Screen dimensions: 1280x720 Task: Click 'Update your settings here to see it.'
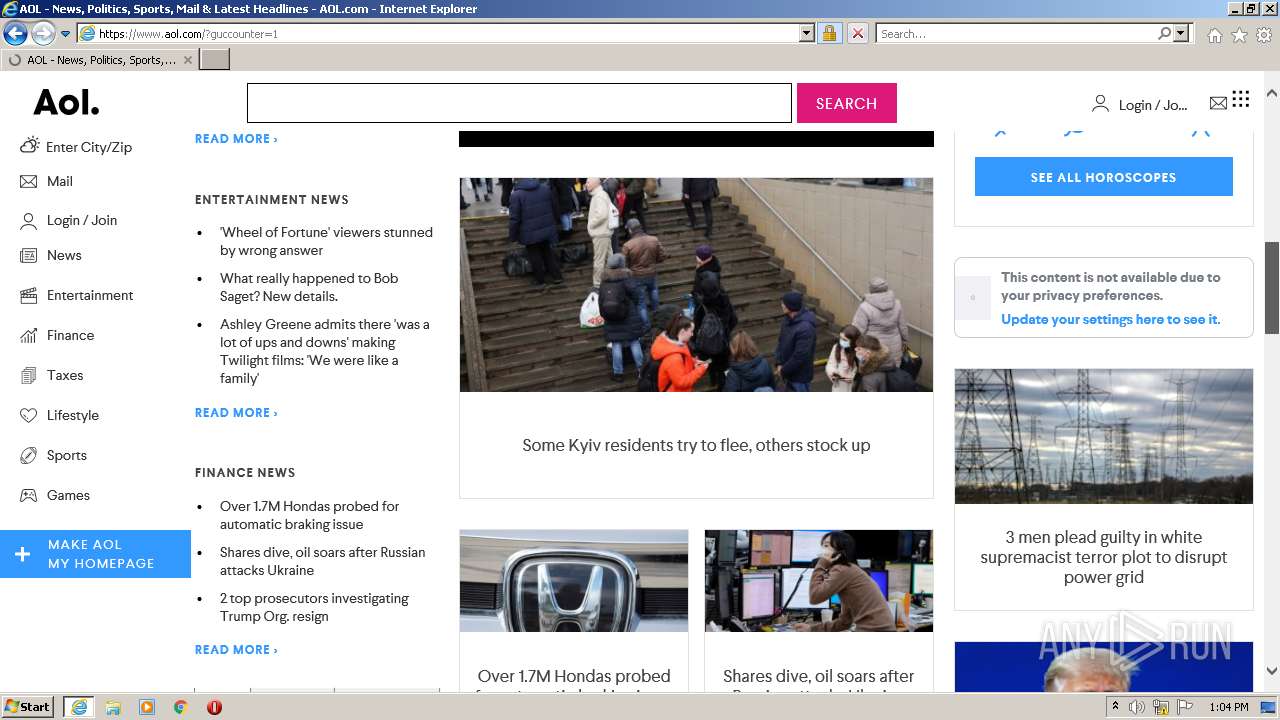pos(1110,319)
